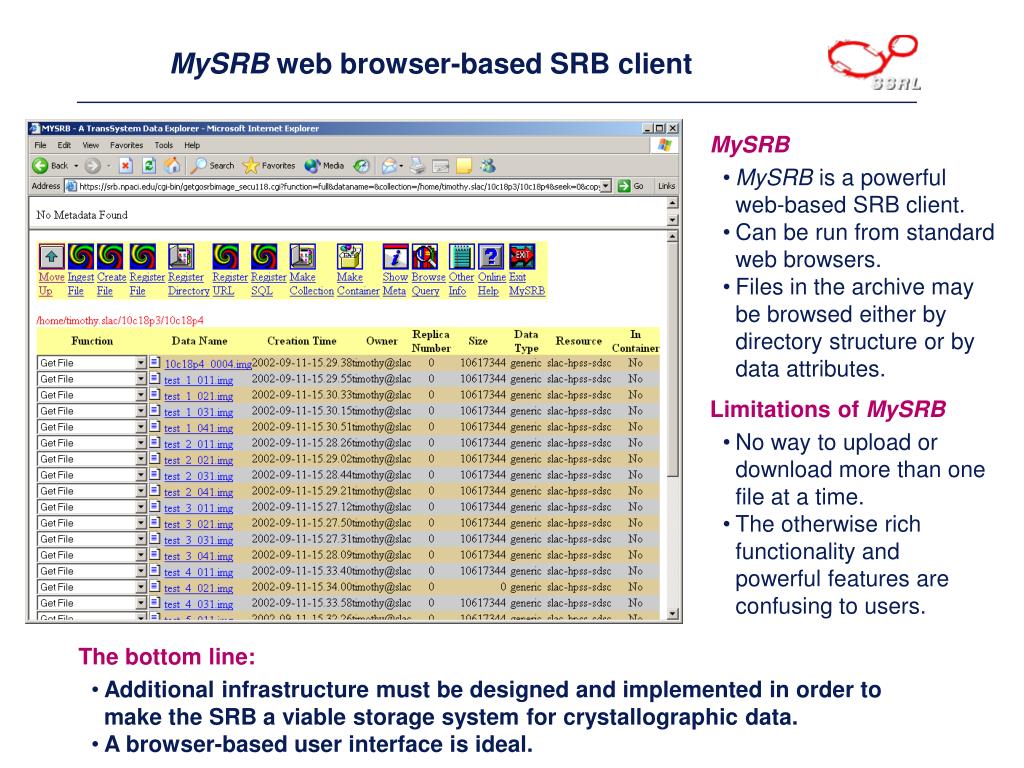The image size is (1024, 768).
Task: Open the View menu
Action: point(91,145)
